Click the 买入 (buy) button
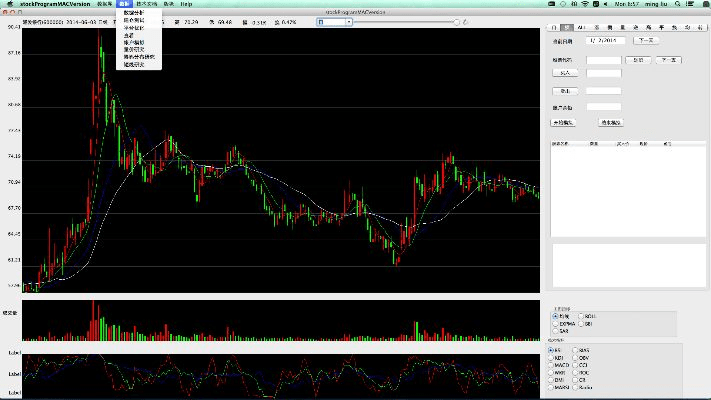The image size is (711, 400). pos(565,73)
